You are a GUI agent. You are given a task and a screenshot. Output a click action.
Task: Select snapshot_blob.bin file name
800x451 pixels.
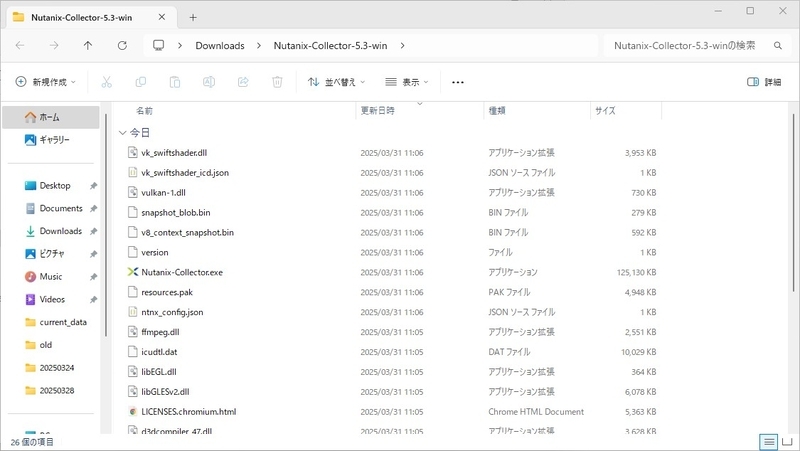pyautogui.click(x=176, y=212)
